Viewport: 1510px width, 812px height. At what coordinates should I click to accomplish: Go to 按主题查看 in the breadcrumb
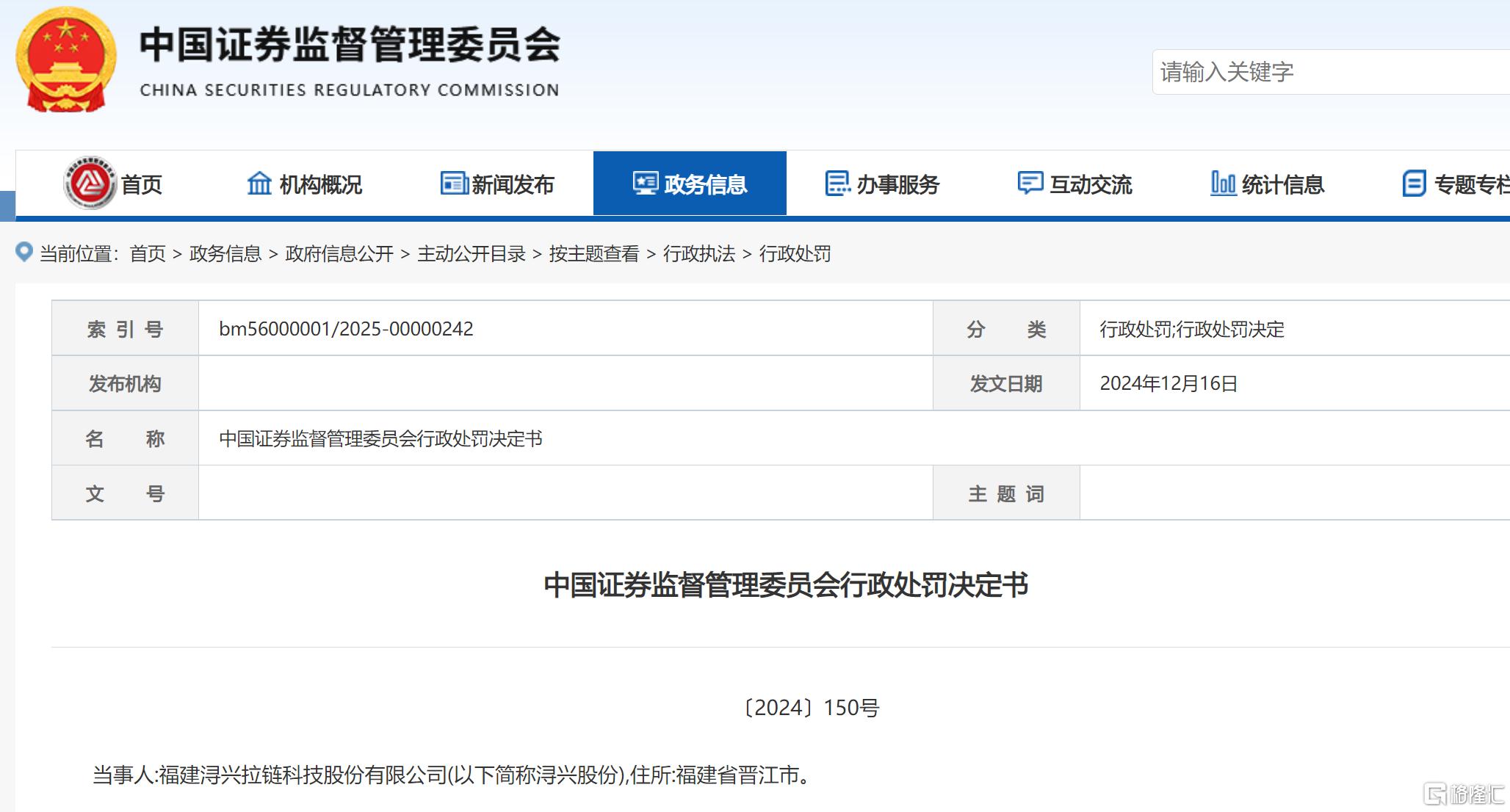click(x=594, y=254)
